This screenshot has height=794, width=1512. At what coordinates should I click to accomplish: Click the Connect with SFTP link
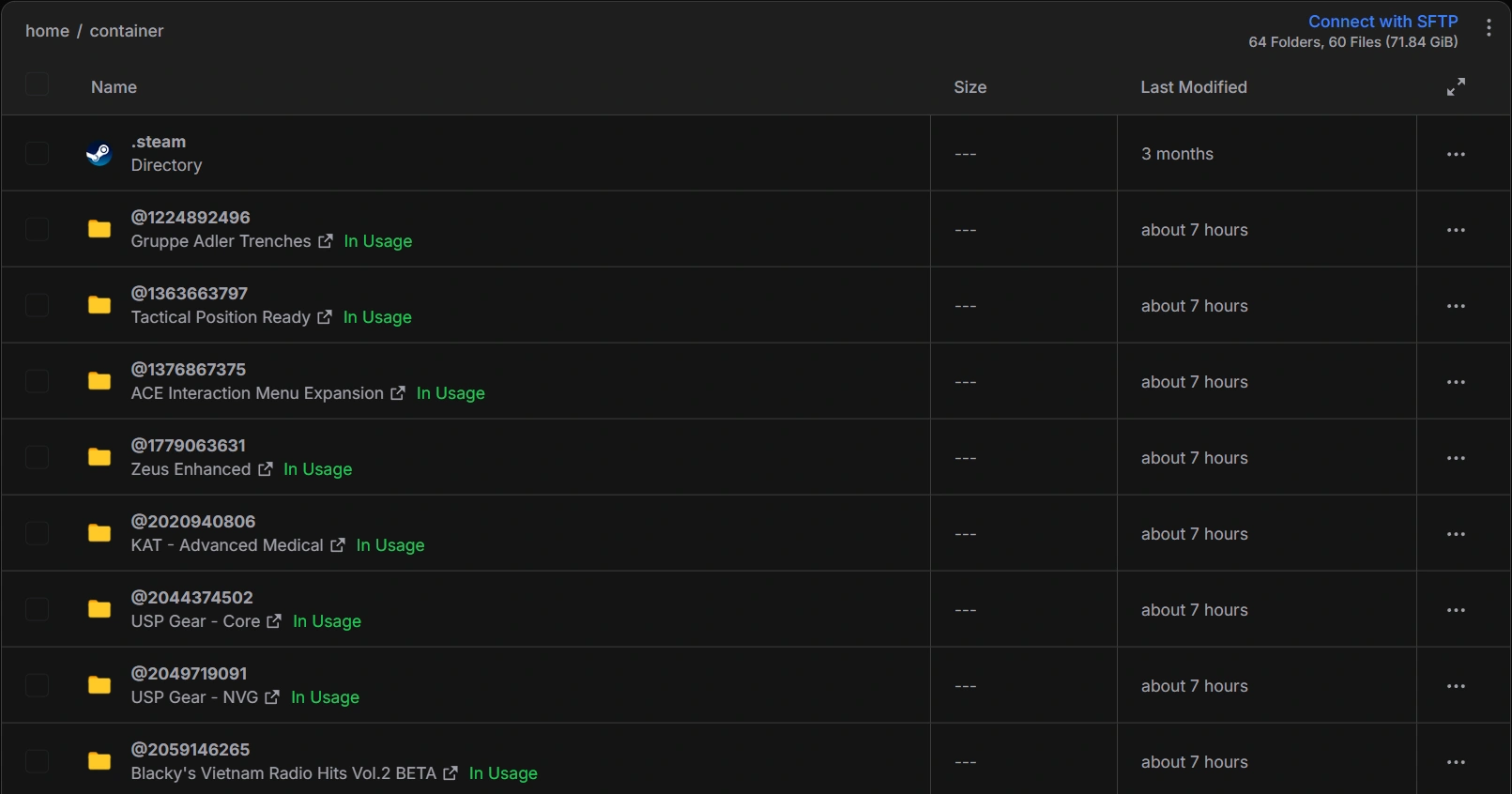[1382, 22]
